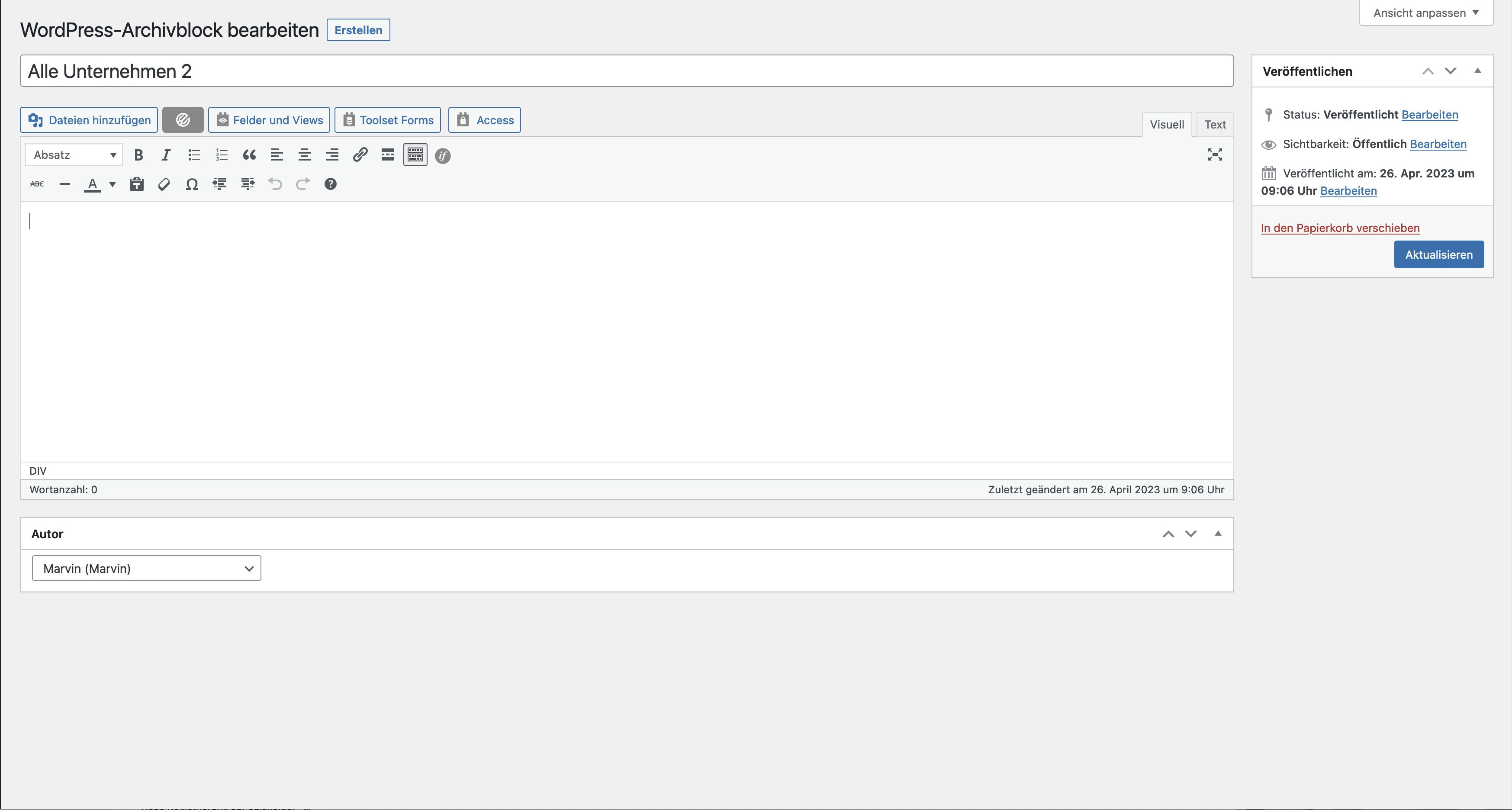Toggle strikethrough formatting
Viewport: 1512px width, 810px height.
37,184
